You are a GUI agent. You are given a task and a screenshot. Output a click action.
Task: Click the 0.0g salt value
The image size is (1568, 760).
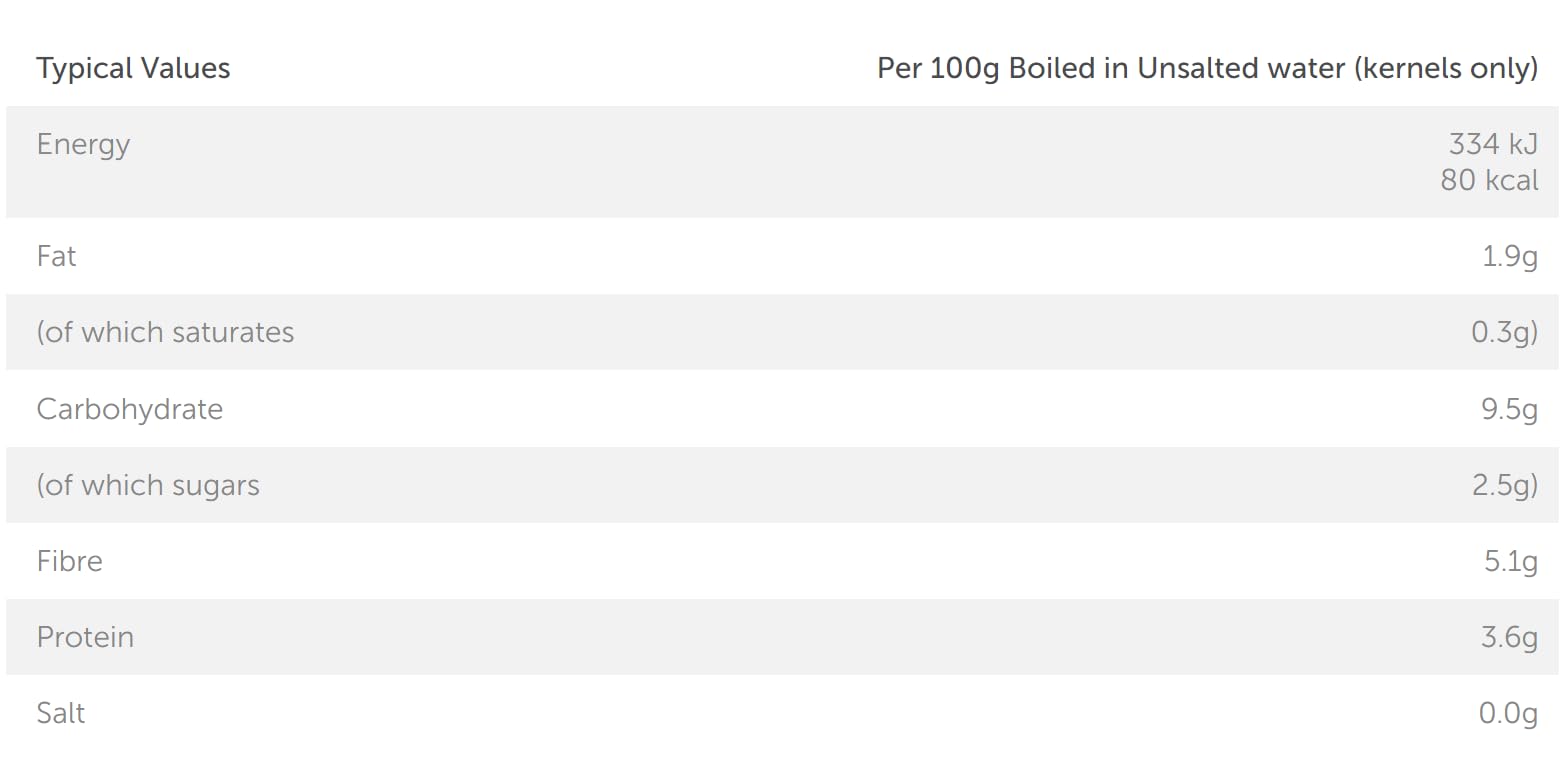point(1508,713)
